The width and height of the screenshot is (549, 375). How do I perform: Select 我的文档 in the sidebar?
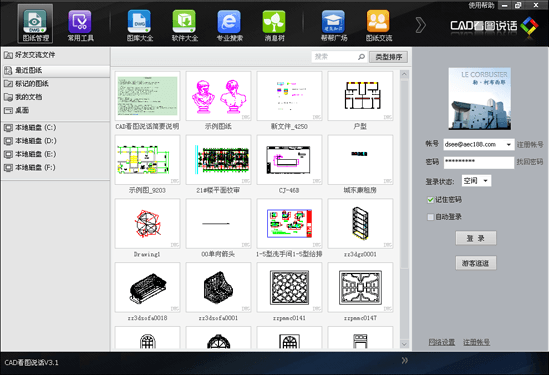click(x=55, y=97)
